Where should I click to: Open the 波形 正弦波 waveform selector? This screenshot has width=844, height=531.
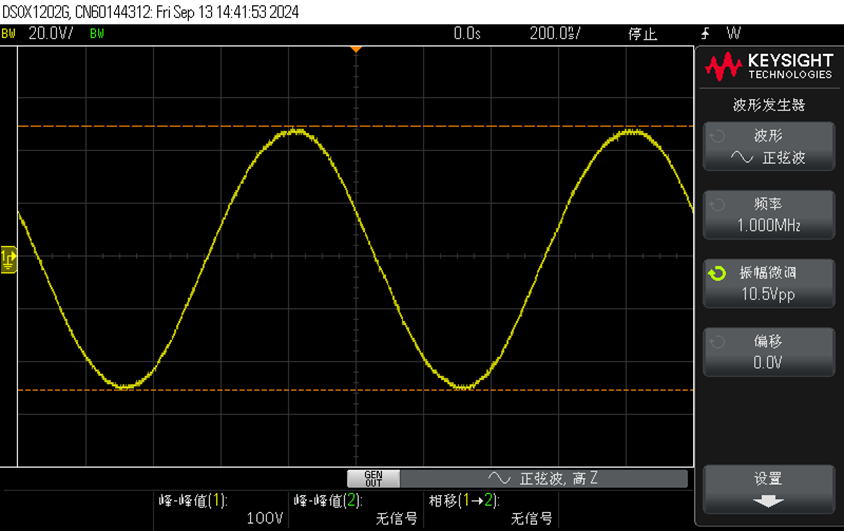768,147
